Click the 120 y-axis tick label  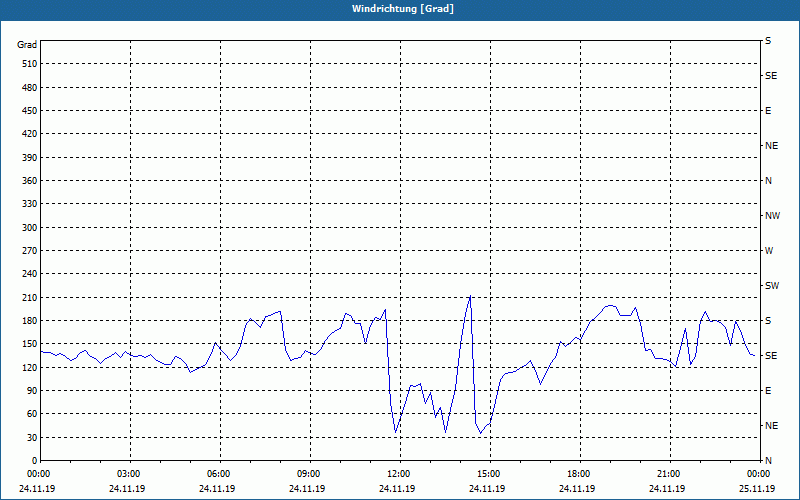click(x=30, y=367)
